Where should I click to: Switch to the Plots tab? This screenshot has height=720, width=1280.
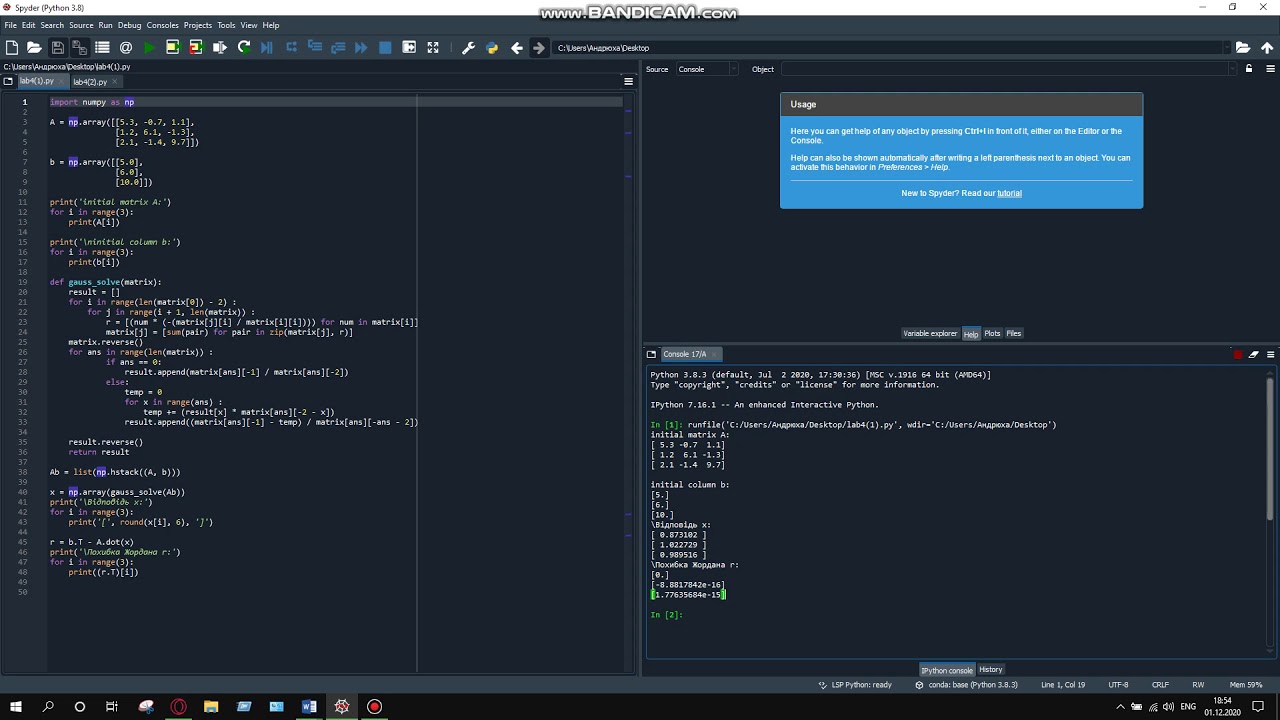point(992,333)
